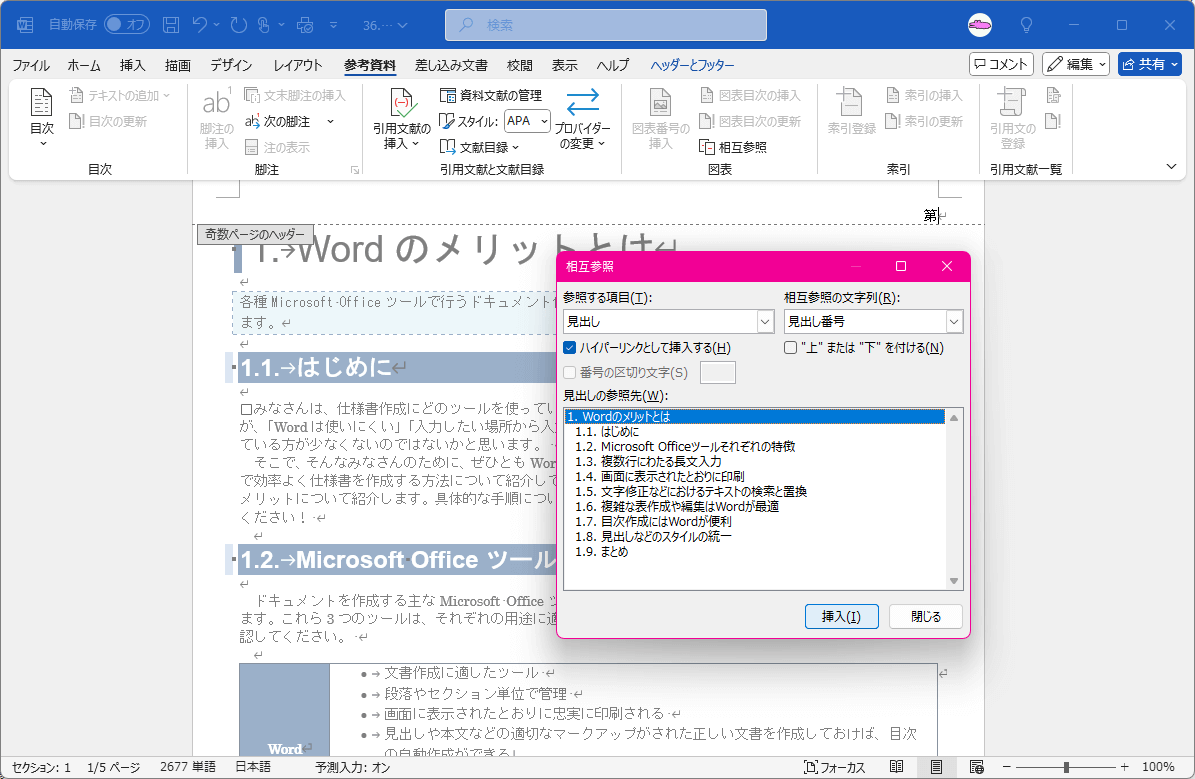1195x779 pixels.
Task: Click 相互参照 in the 図表 group
Action: pyautogui.click(x=733, y=147)
